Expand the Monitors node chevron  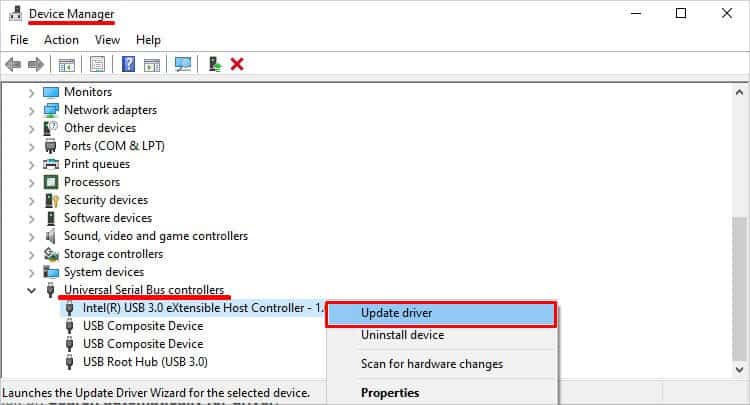pos(31,93)
